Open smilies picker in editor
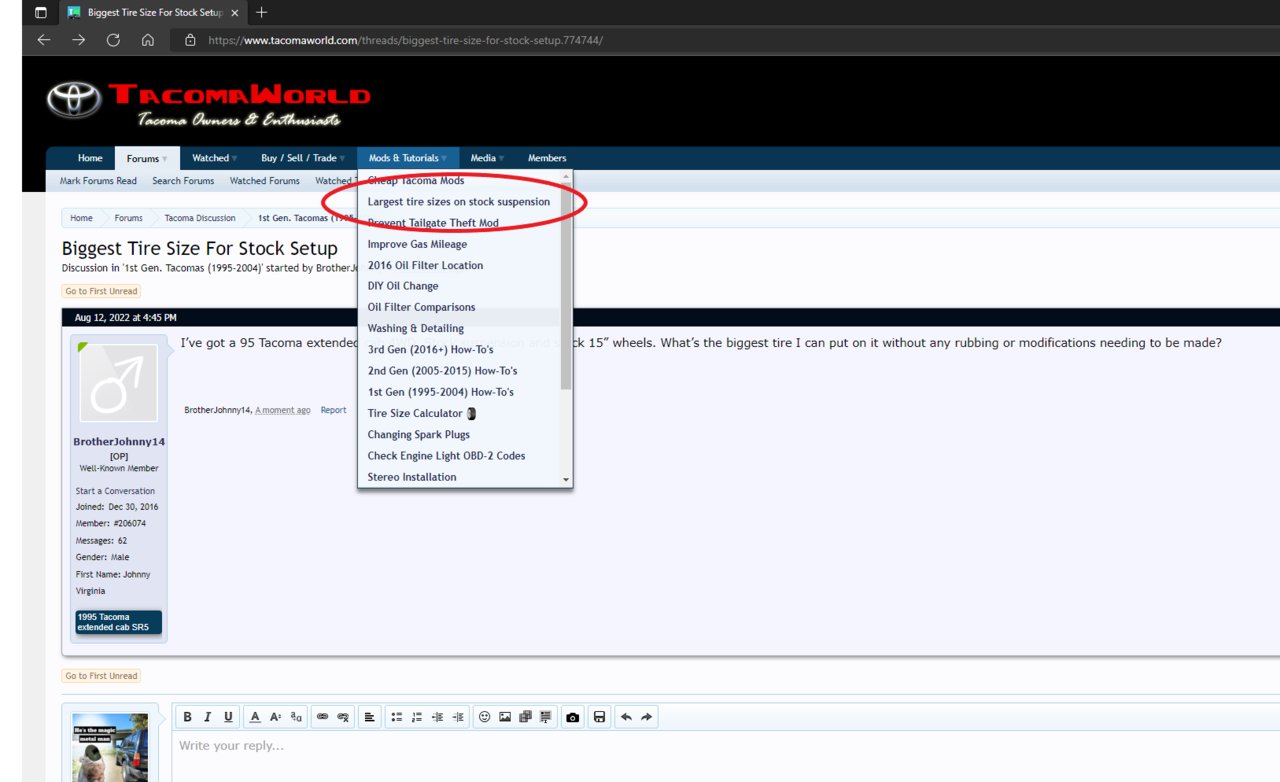The height and width of the screenshot is (782, 1280). tap(484, 717)
